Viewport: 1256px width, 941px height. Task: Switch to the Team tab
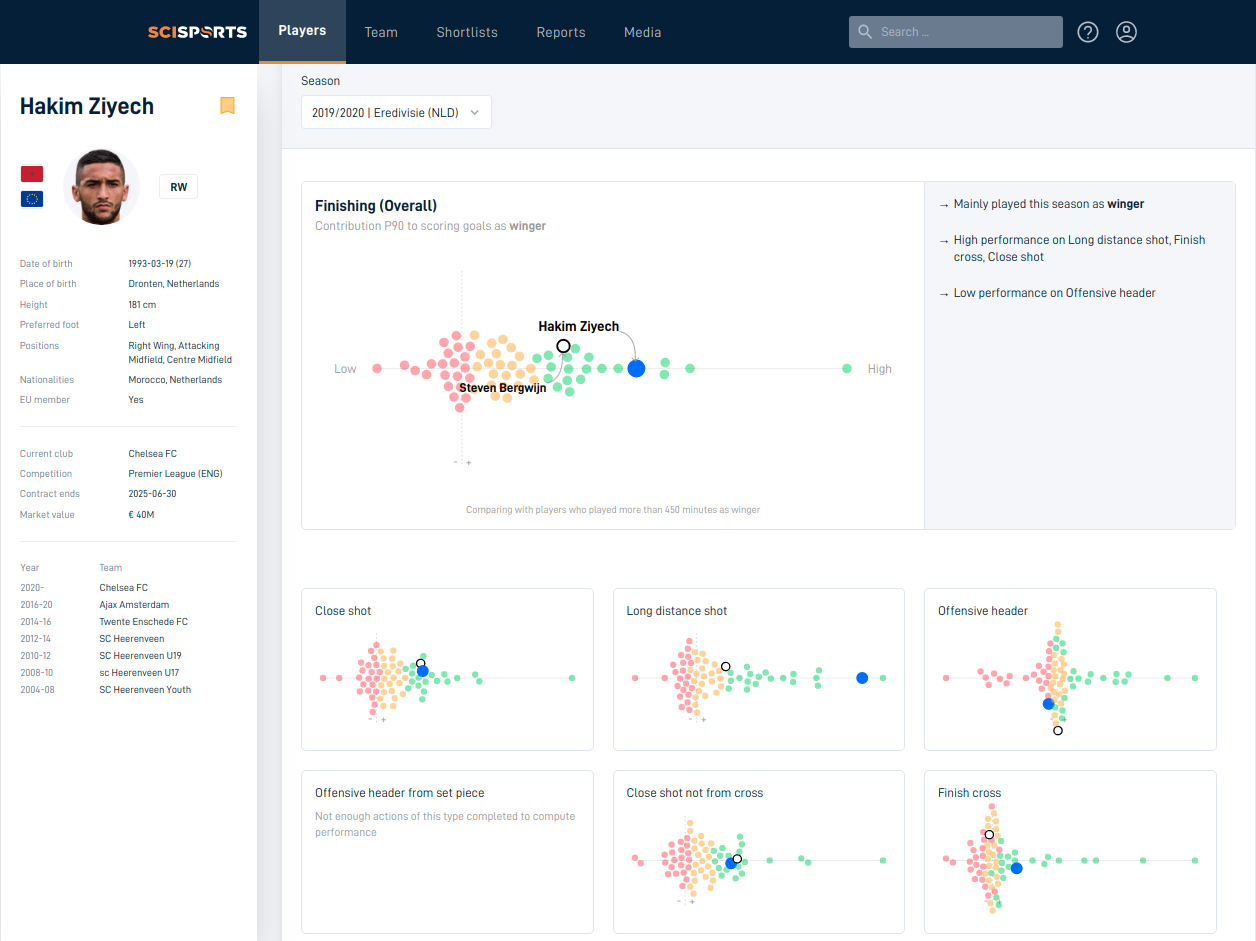(x=381, y=32)
